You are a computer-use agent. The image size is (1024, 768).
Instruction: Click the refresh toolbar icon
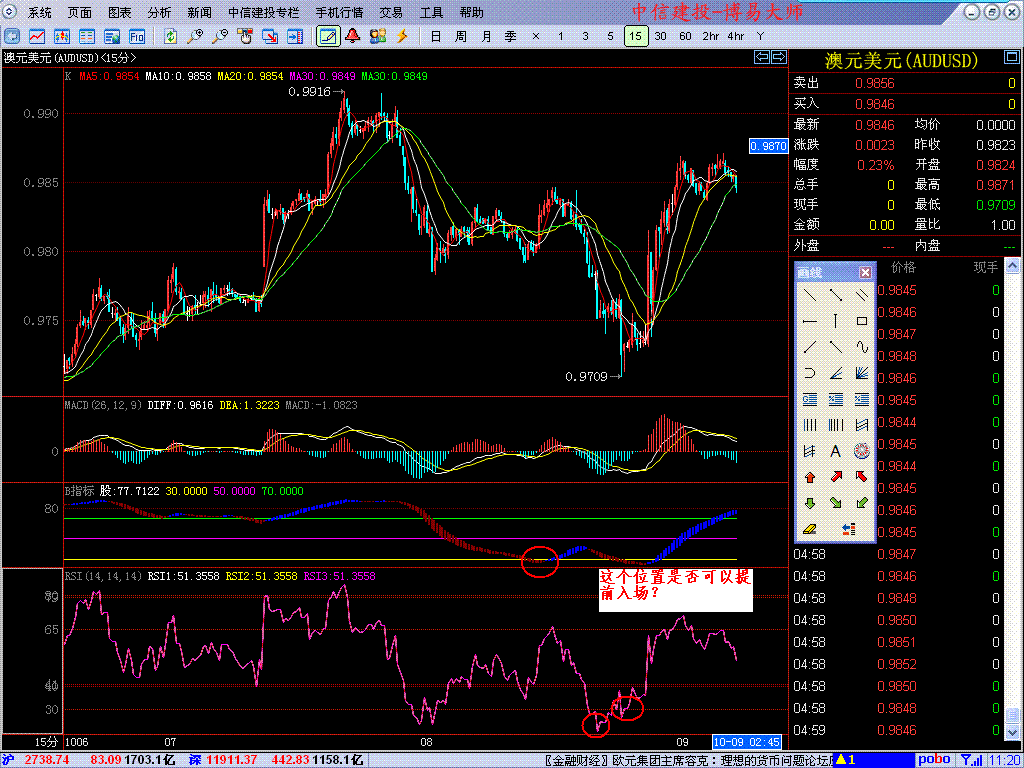tap(170, 36)
